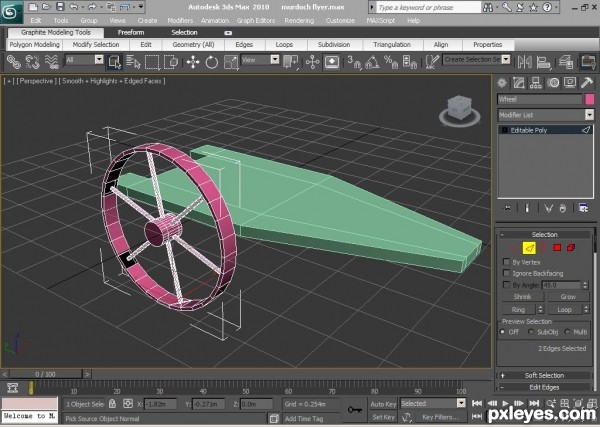This screenshot has height=427, width=600.
Task: Select Polygon sub-object level icon
Action: [x=557, y=248]
